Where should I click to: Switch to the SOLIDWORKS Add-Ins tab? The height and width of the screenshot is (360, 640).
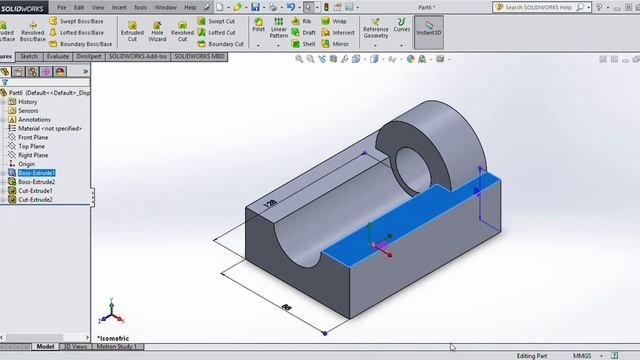point(138,56)
